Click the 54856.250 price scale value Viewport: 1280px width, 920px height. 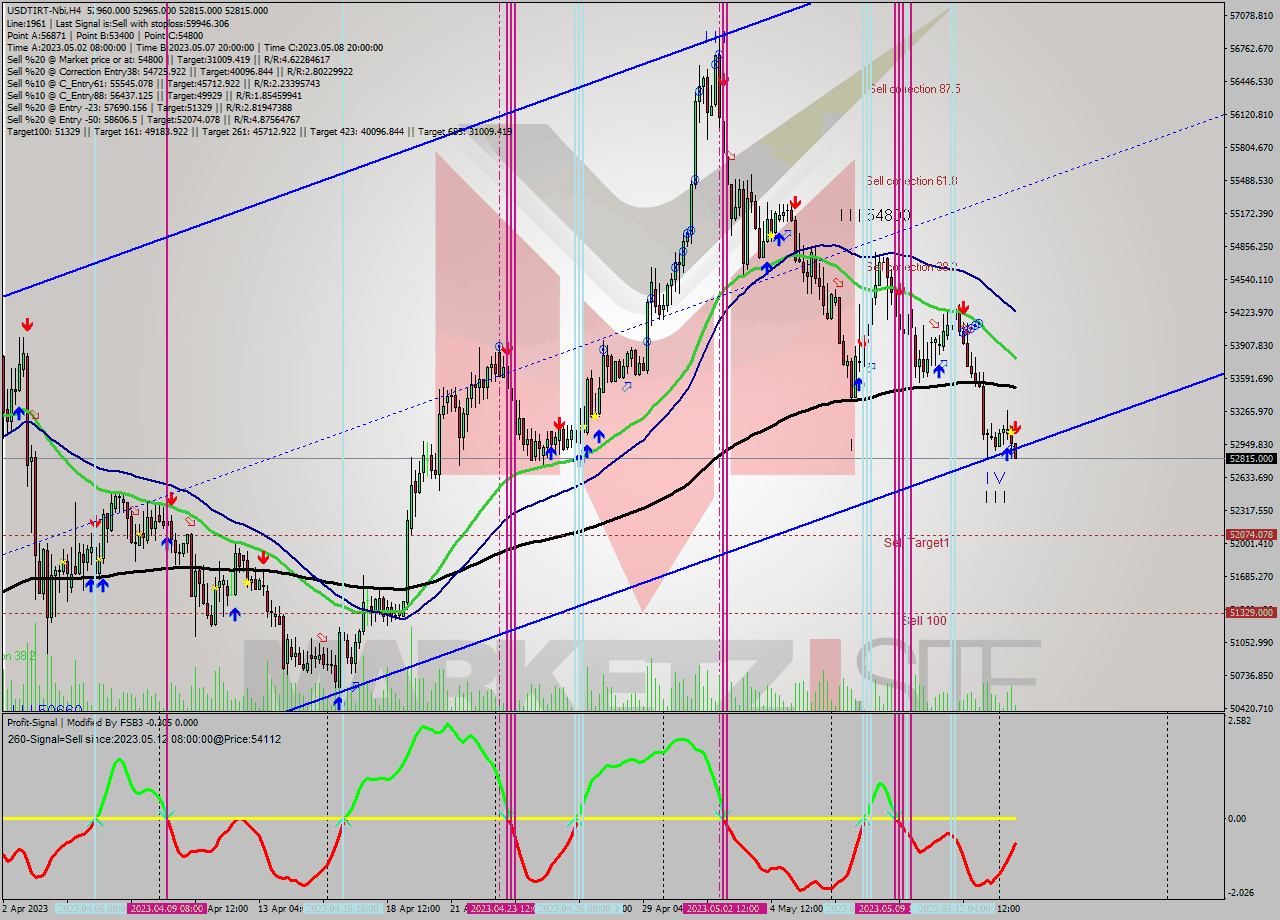pyautogui.click(x=1251, y=247)
